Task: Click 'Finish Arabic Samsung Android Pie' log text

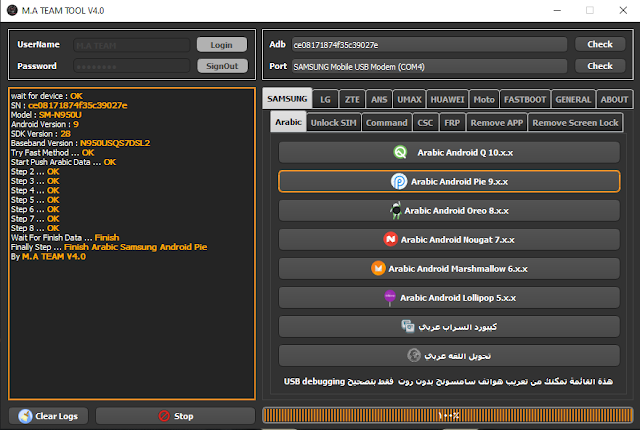Action: [136, 247]
